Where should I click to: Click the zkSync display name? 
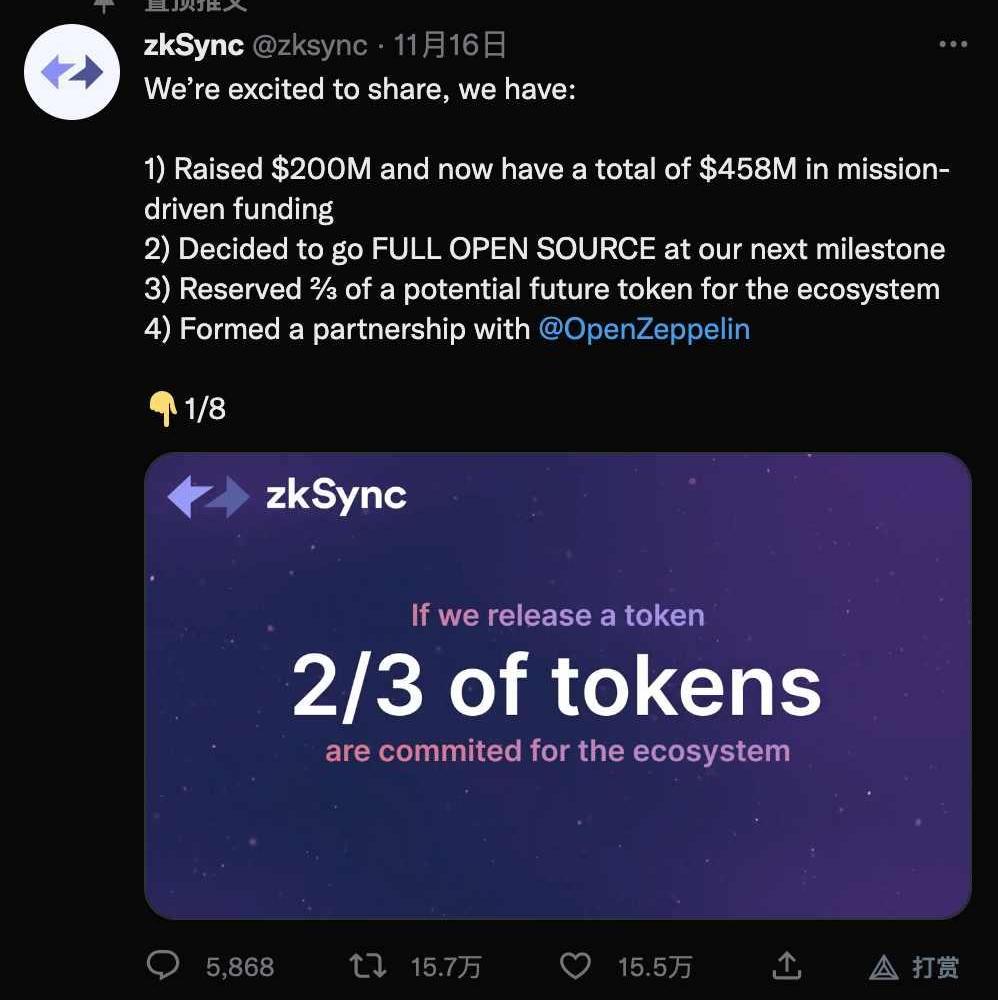(194, 45)
